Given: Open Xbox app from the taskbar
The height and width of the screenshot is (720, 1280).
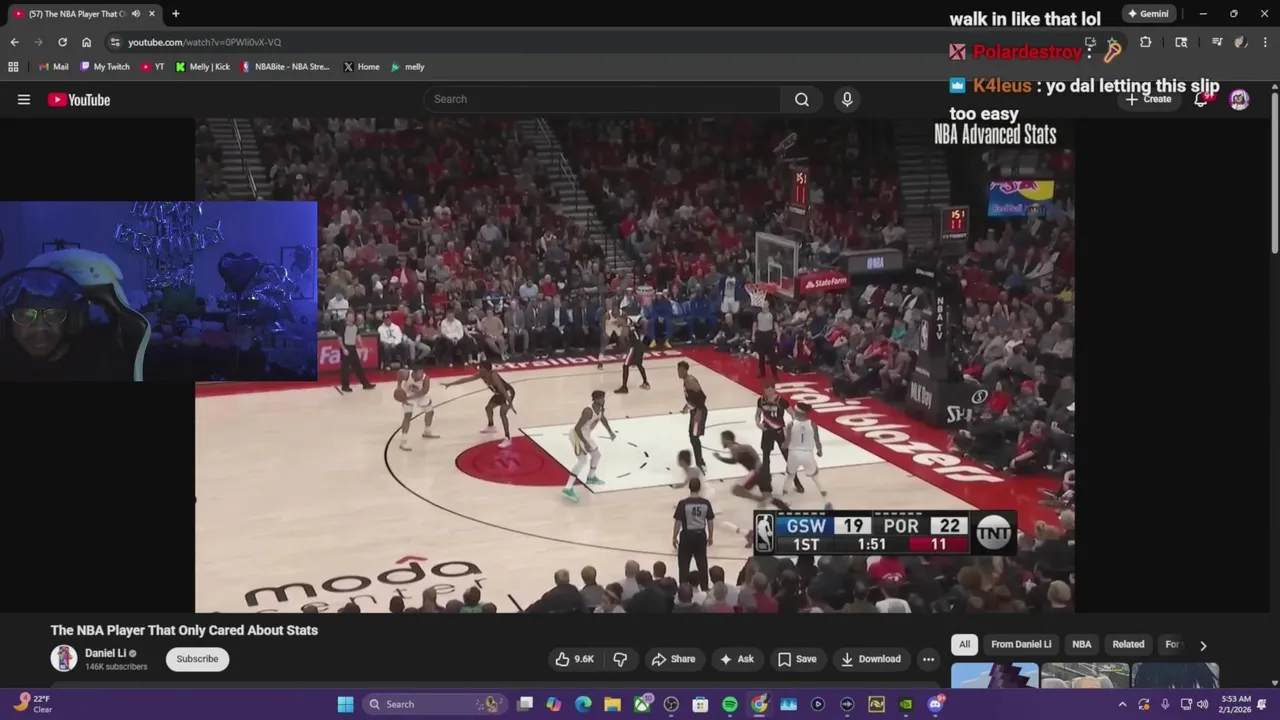Looking at the screenshot, I should point(642,704).
